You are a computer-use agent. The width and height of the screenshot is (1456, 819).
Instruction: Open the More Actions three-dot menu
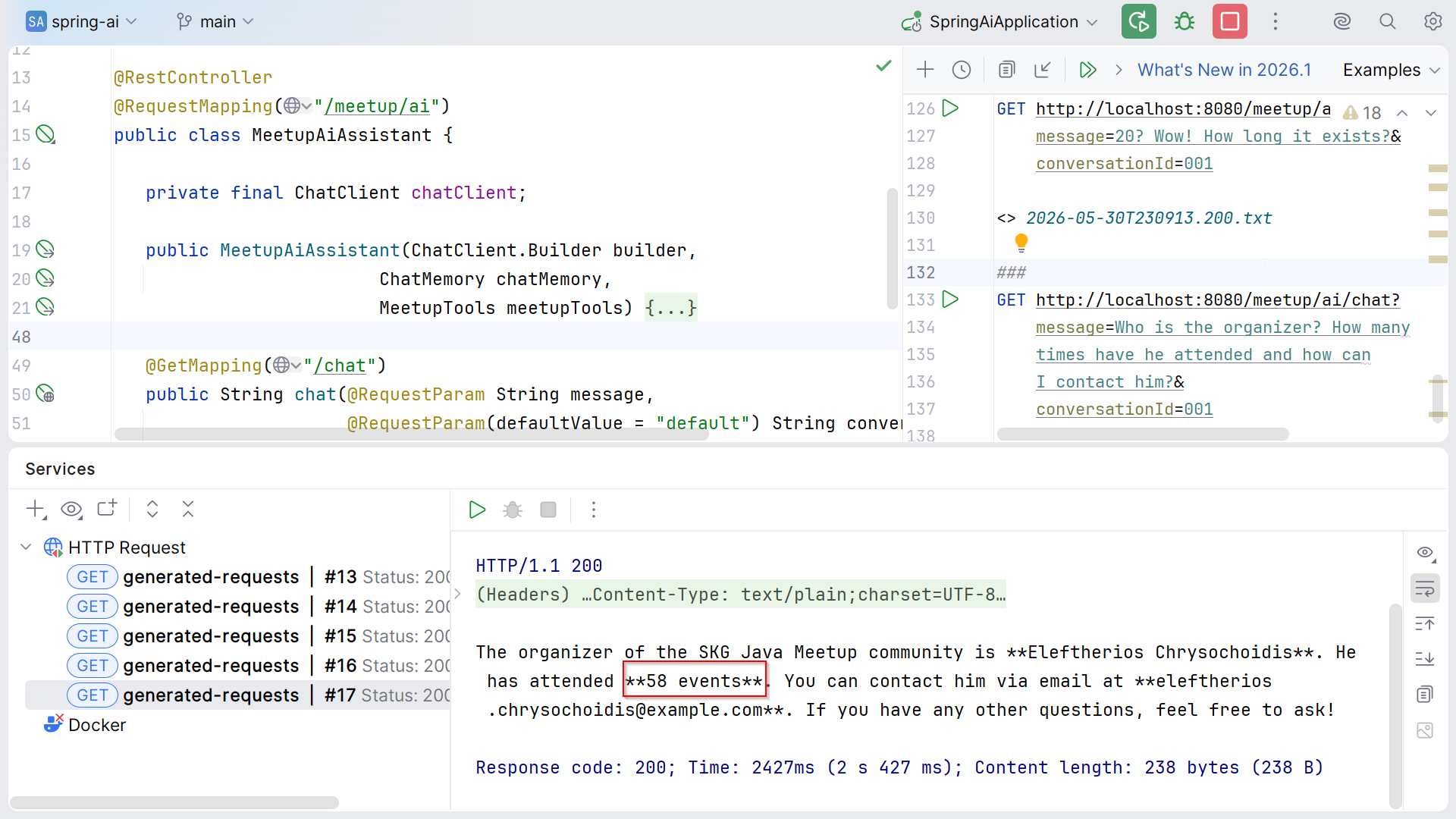pos(1275,21)
